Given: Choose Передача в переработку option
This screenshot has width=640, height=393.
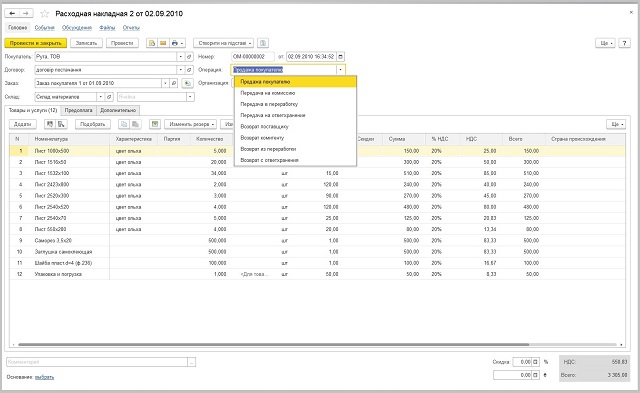Looking at the screenshot, I should coord(296,104).
